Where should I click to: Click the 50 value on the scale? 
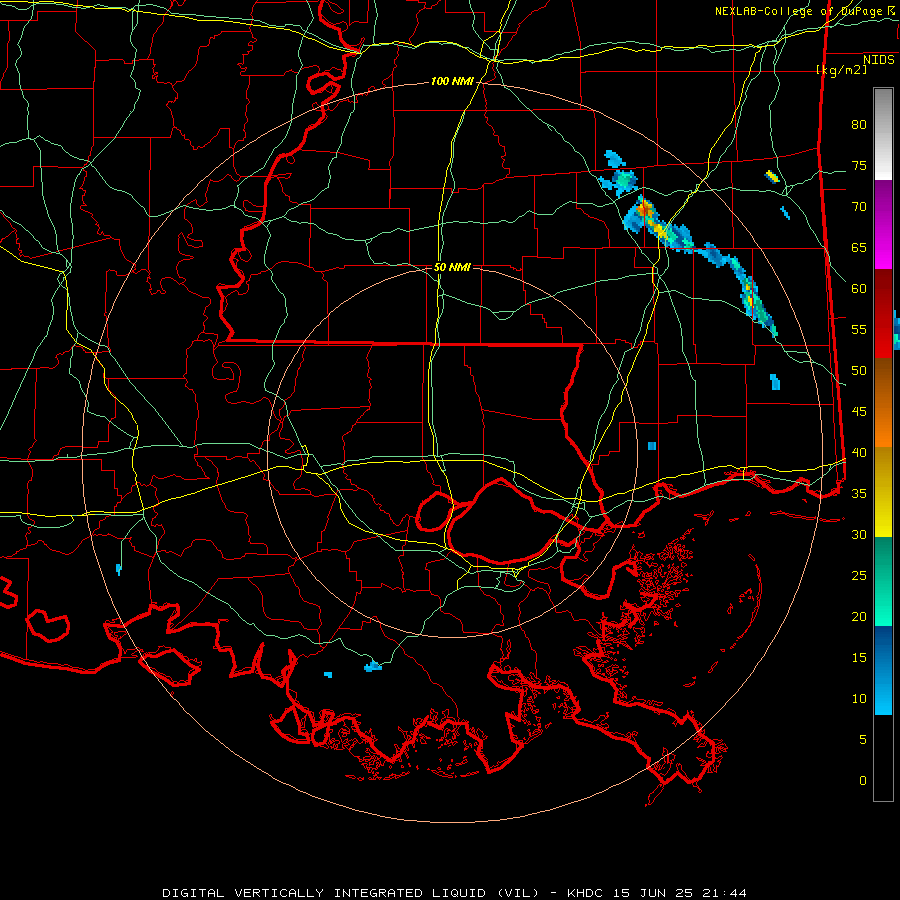(859, 370)
